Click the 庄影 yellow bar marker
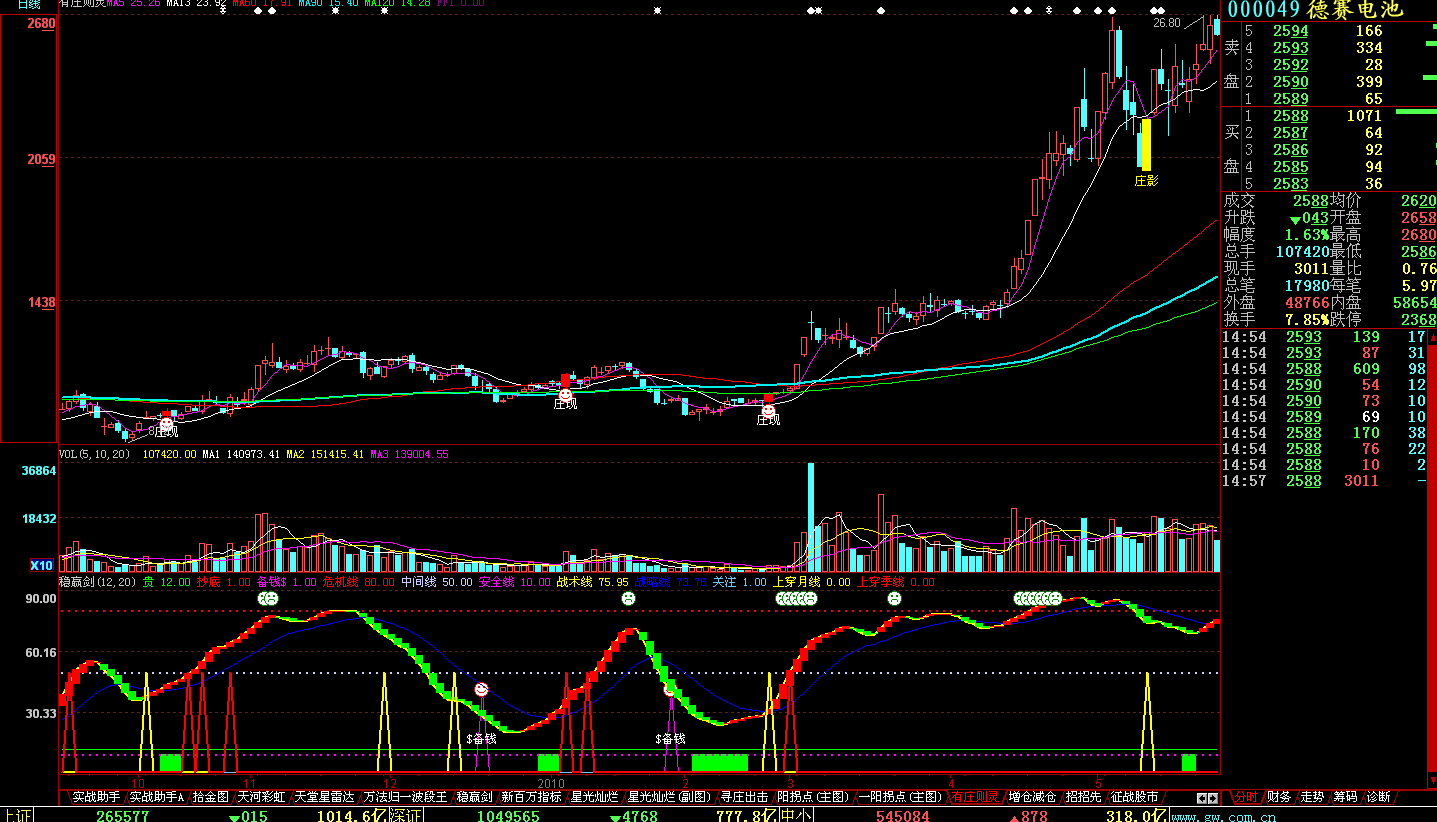This screenshot has height=822, width=1437. (x=1145, y=145)
